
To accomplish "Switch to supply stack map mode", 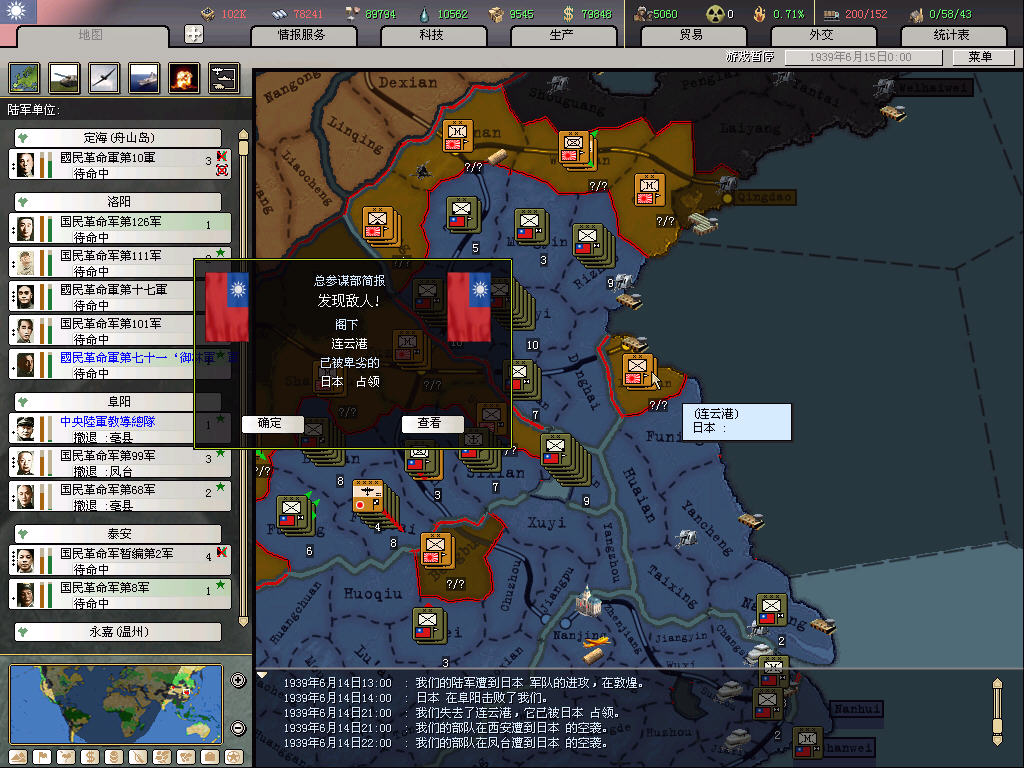I will 114,757.
